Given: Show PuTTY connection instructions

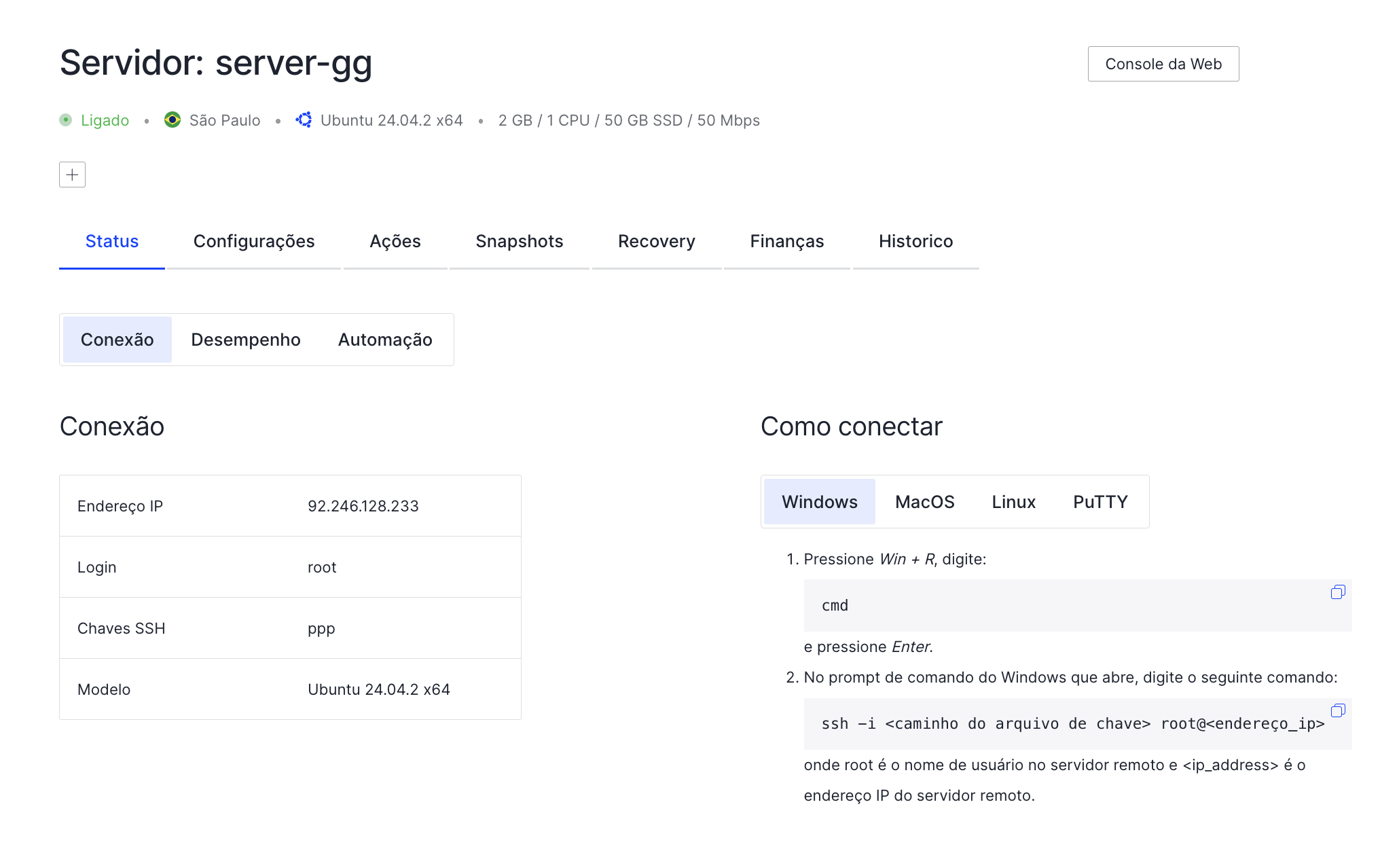Looking at the screenshot, I should [1100, 502].
